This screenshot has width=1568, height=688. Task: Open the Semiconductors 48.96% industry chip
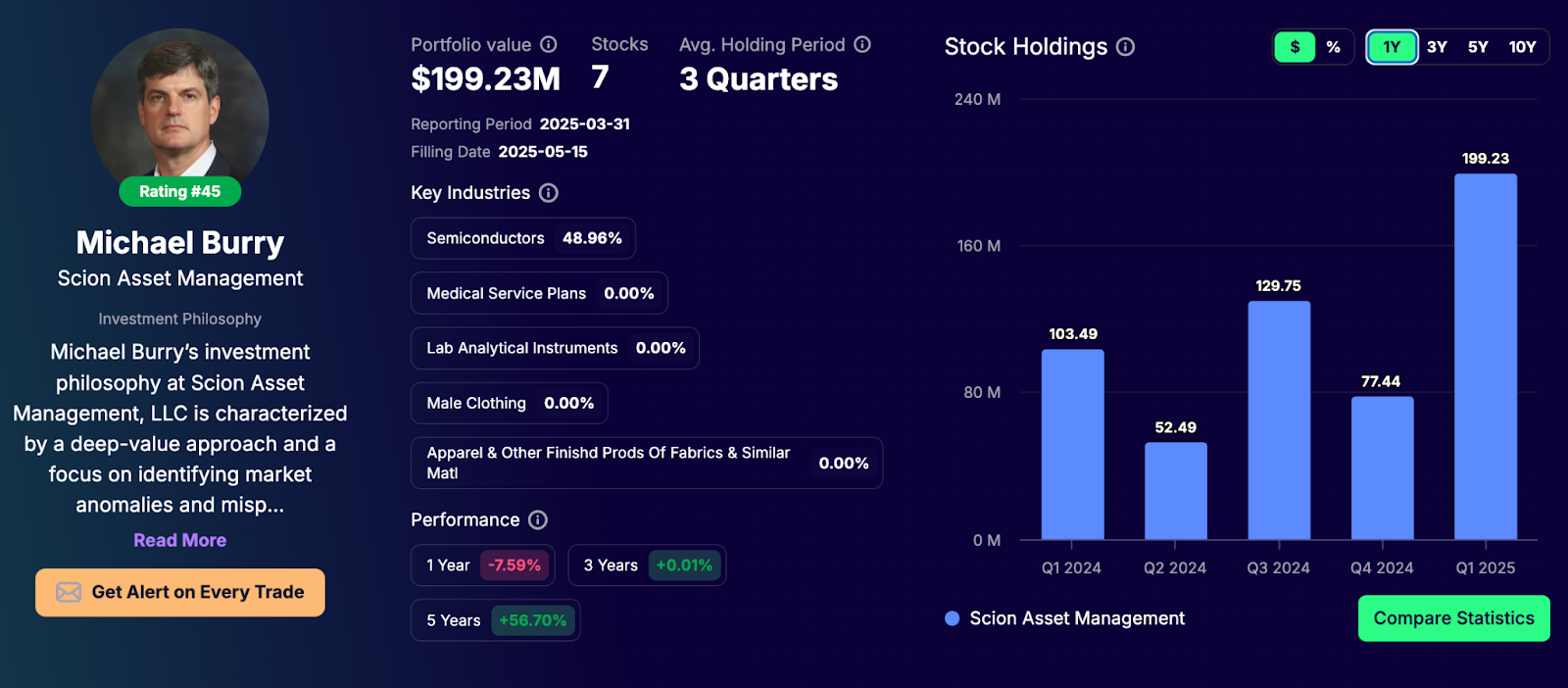pyautogui.click(x=523, y=238)
